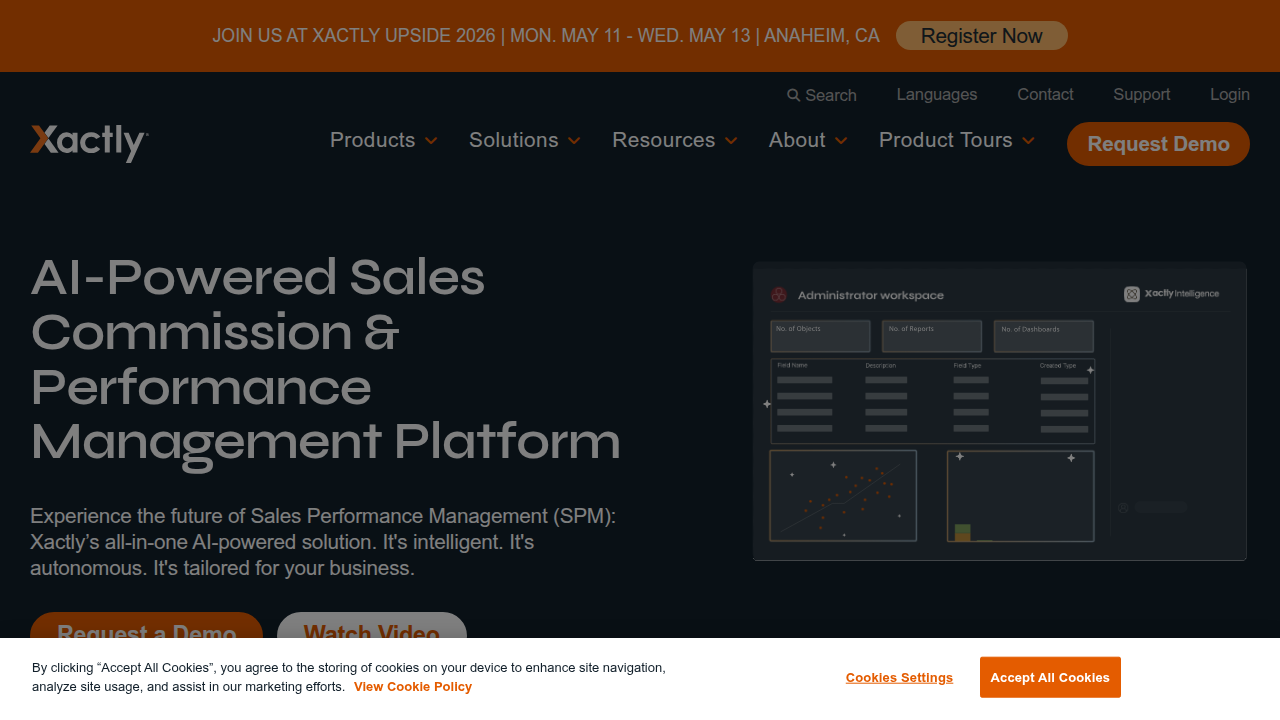The width and height of the screenshot is (1280, 720).
Task: Open Cookies Settings
Action: 899,677
